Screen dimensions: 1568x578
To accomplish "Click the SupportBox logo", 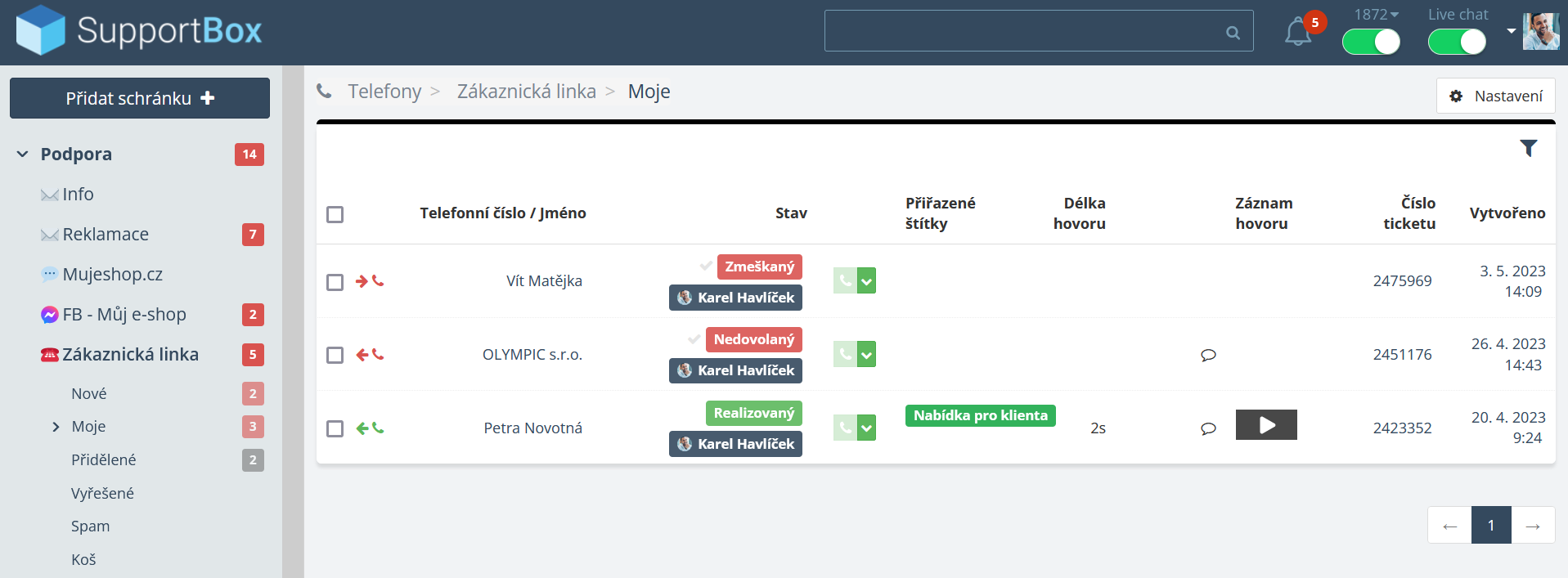I will click(x=139, y=31).
